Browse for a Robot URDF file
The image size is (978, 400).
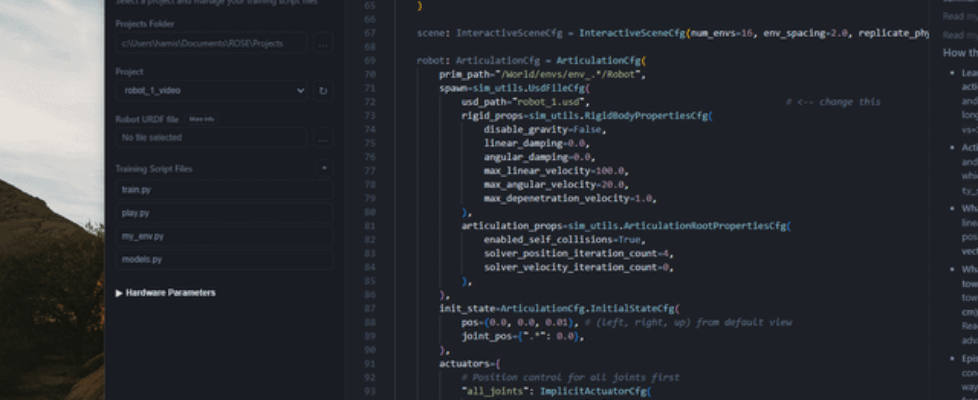pyautogui.click(x=322, y=138)
